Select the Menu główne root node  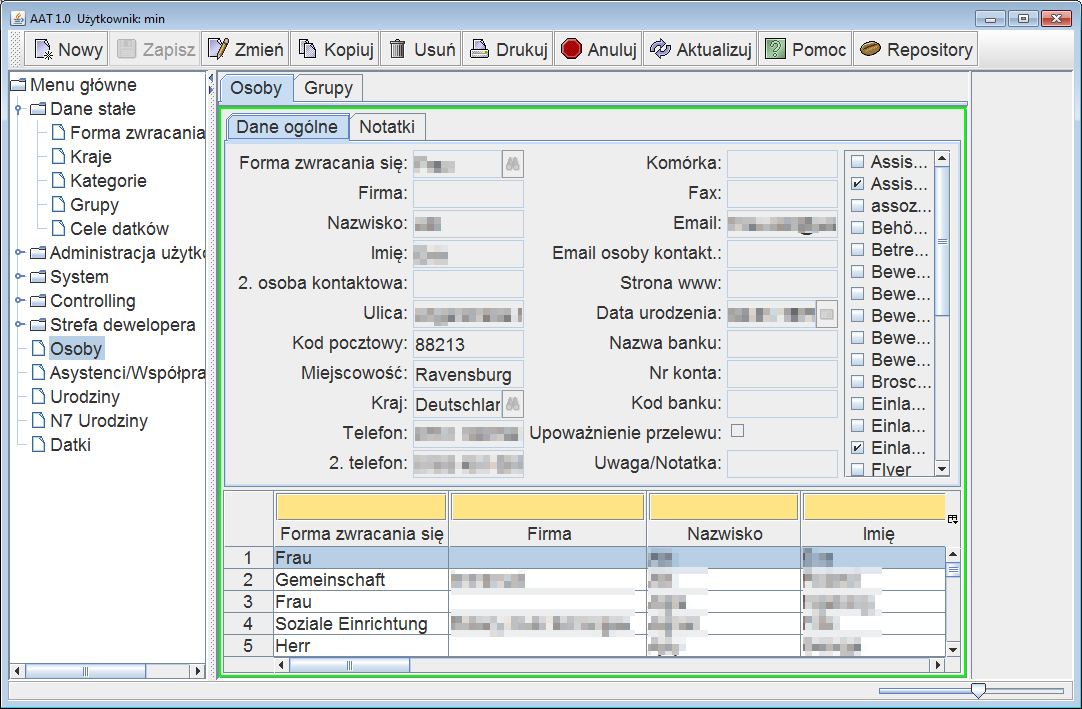[x=83, y=85]
